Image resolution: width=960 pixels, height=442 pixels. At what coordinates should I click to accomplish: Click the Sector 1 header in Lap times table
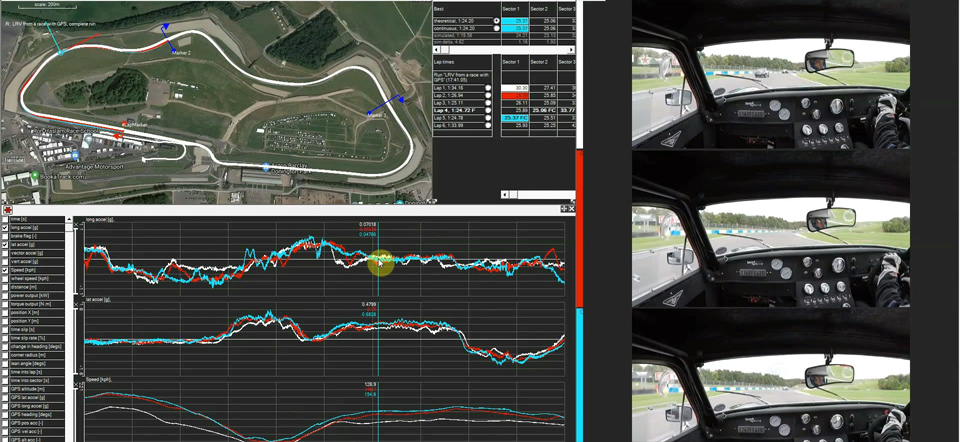[514, 62]
